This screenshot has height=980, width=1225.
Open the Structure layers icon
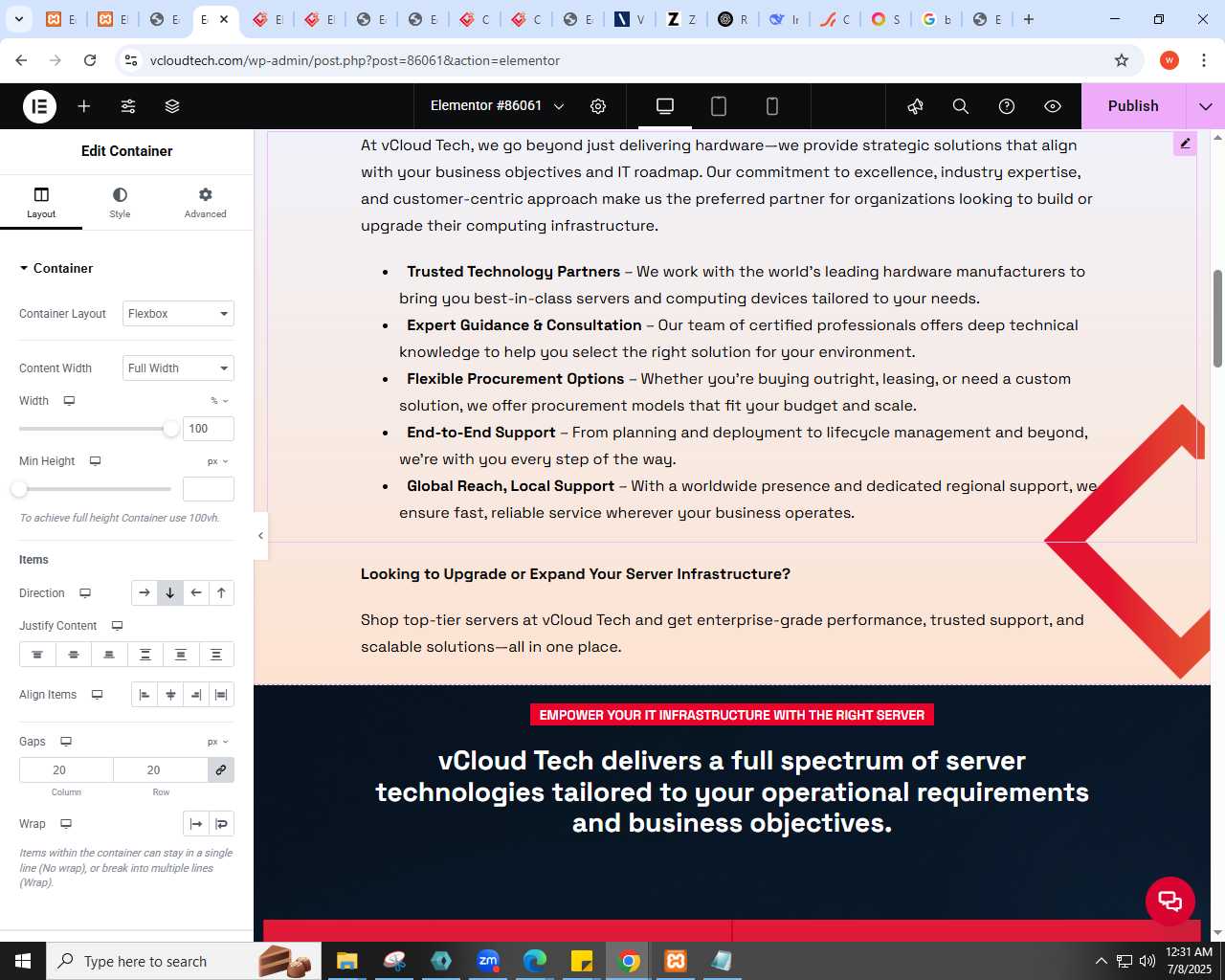point(172,106)
